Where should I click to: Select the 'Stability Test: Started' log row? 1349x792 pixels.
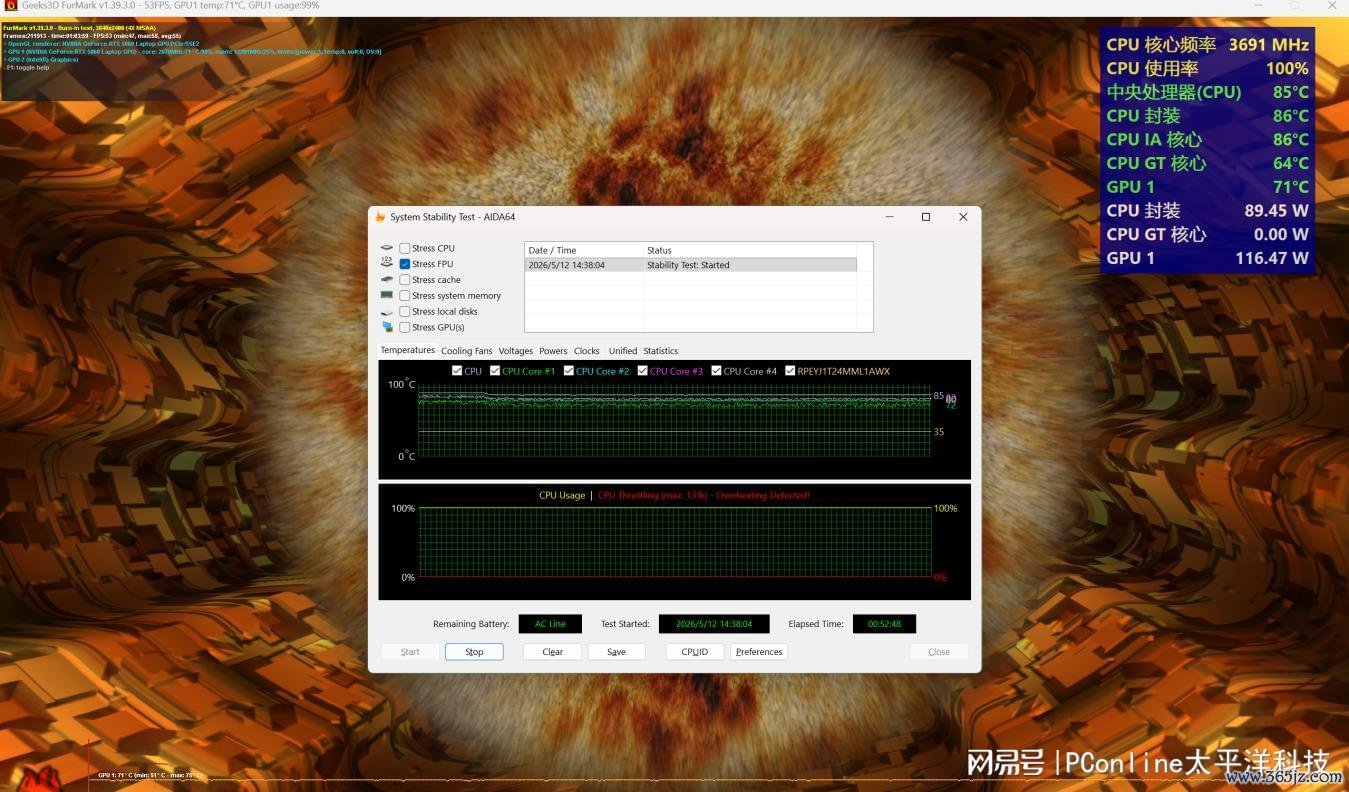tap(691, 265)
